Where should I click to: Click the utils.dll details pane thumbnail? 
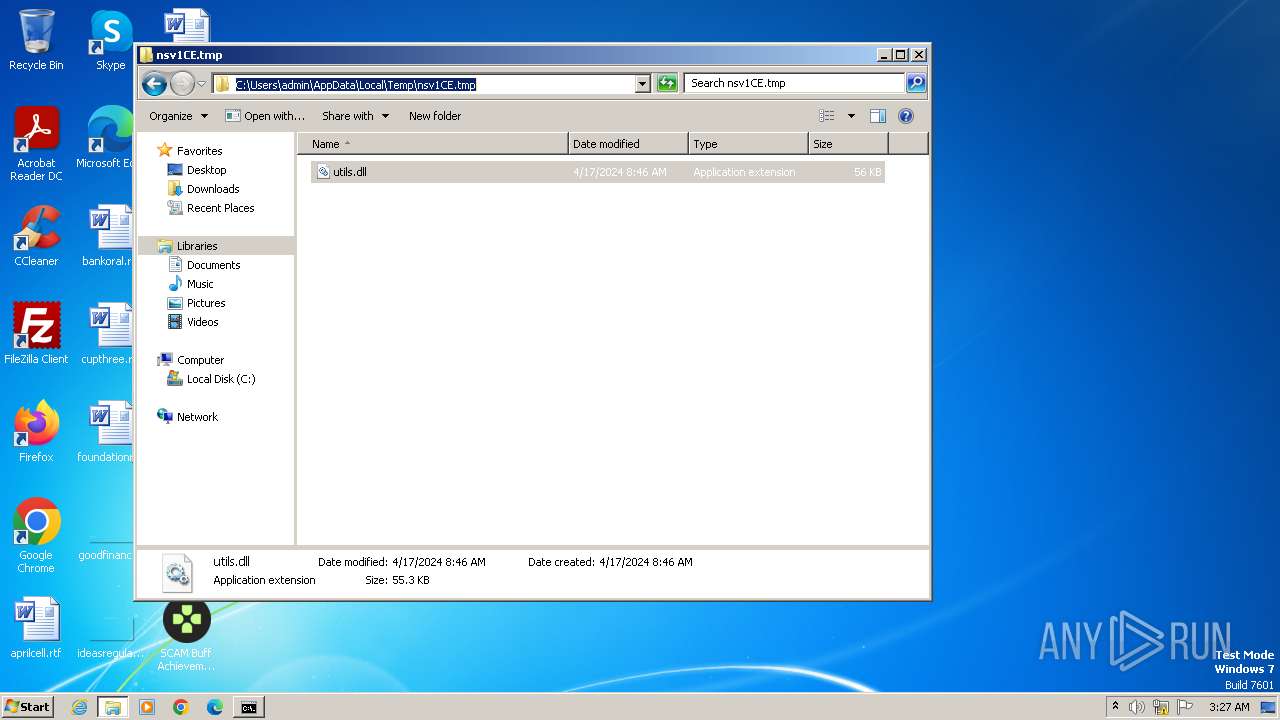click(177, 573)
